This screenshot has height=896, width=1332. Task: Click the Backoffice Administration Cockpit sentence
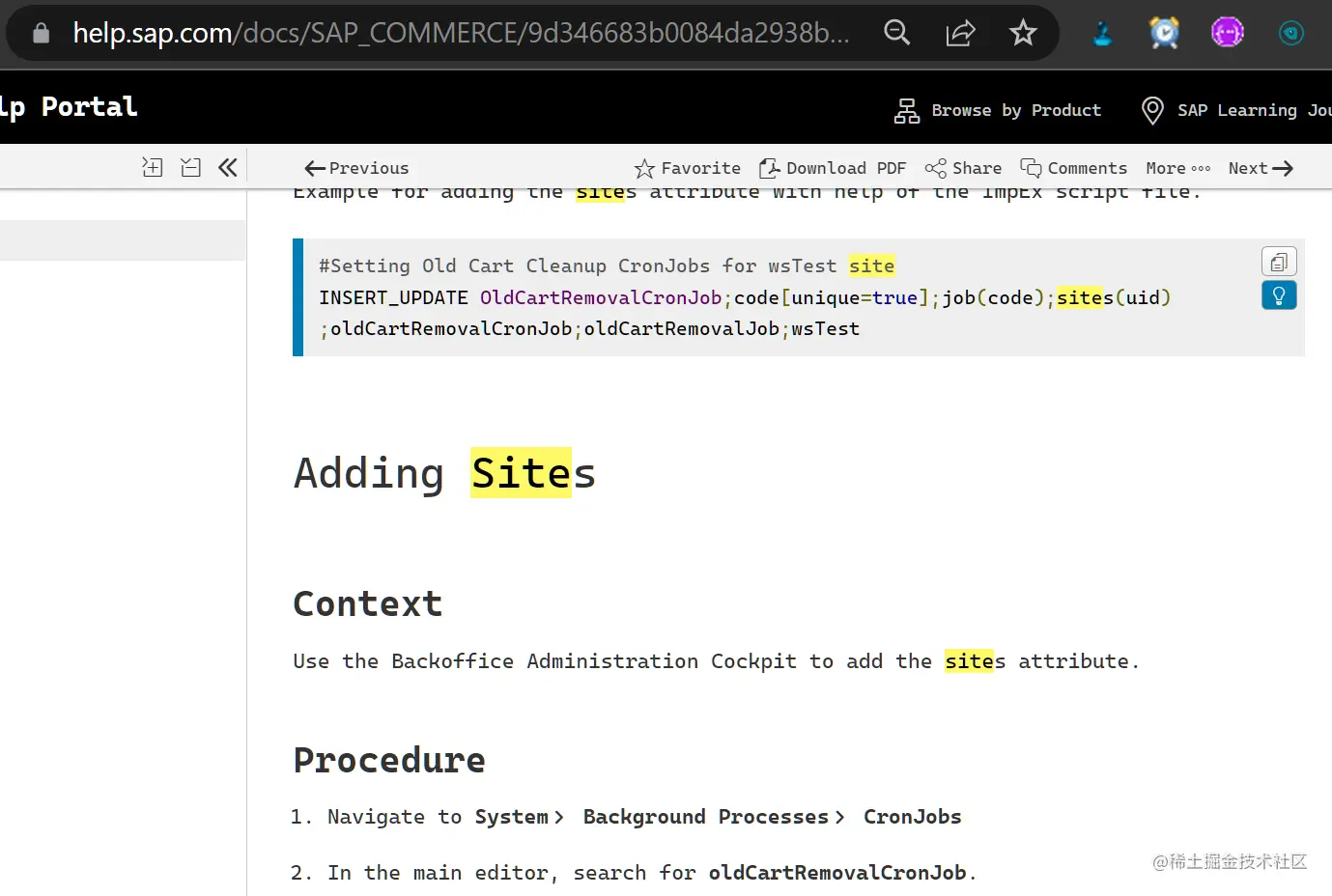click(716, 661)
